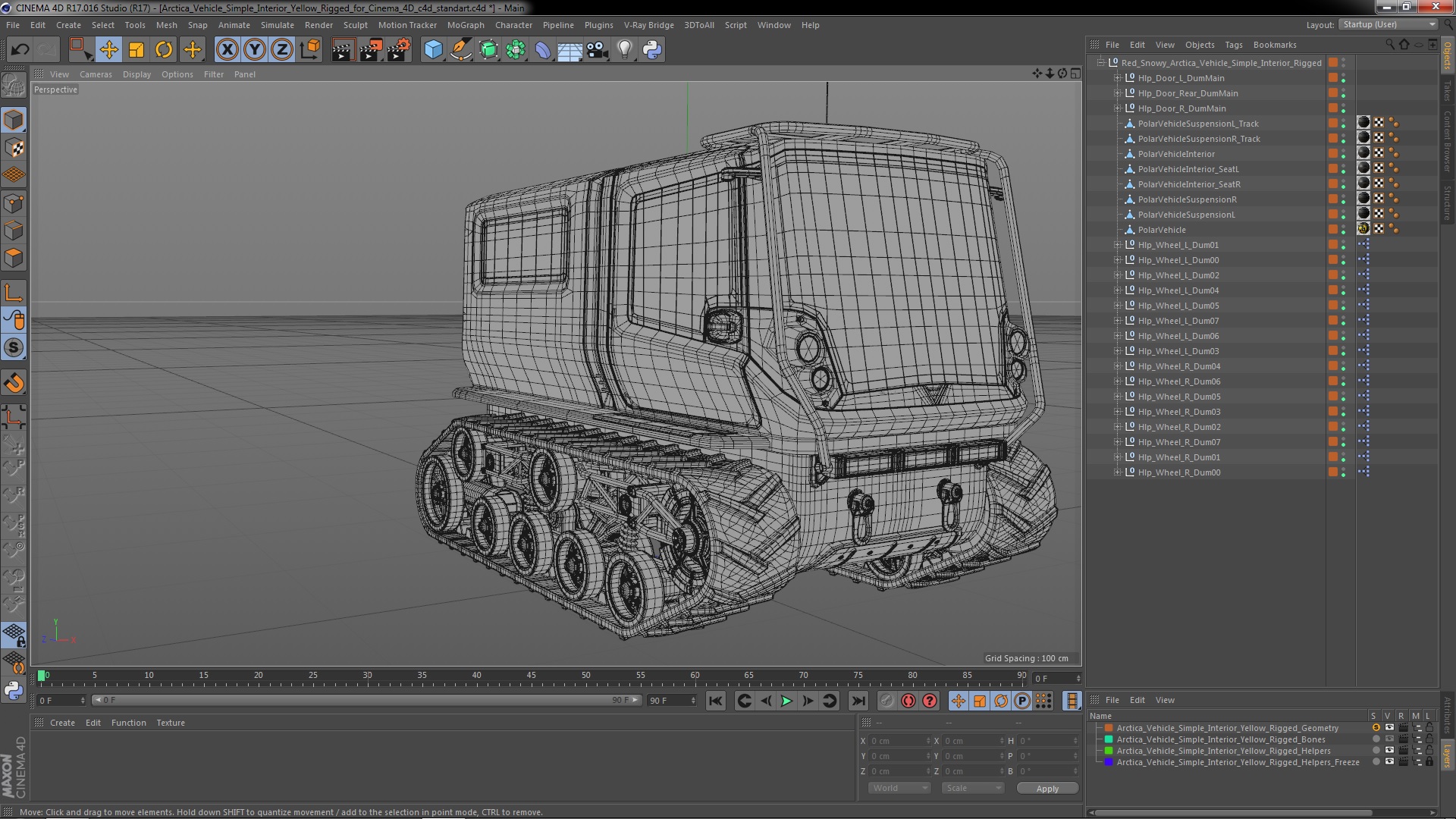
Task: Open Edit Render Settings icon
Action: [x=399, y=50]
